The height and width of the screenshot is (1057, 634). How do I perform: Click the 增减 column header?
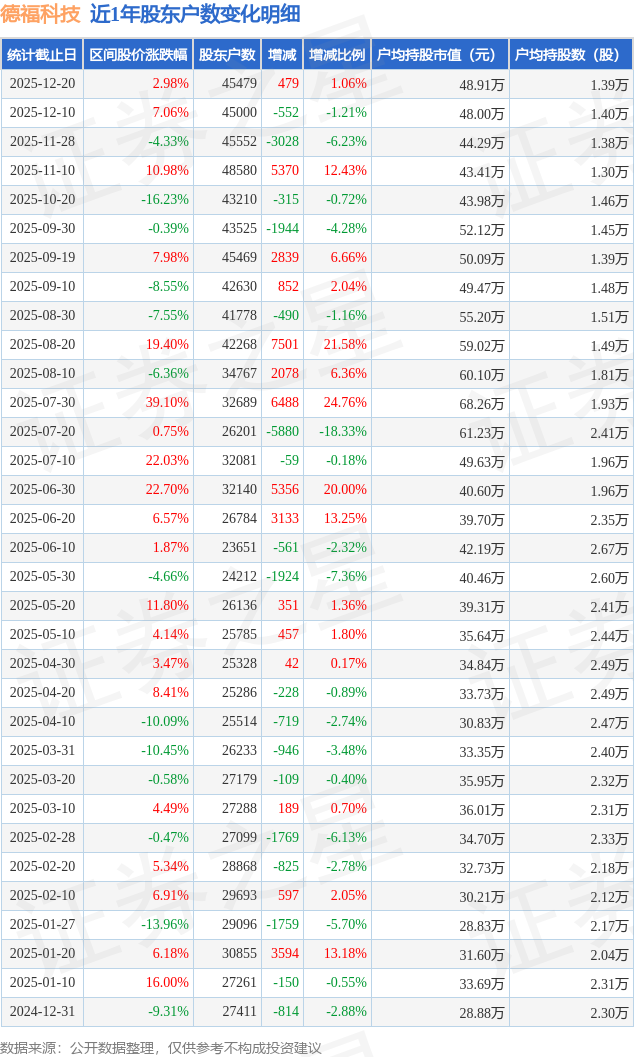click(x=282, y=55)
